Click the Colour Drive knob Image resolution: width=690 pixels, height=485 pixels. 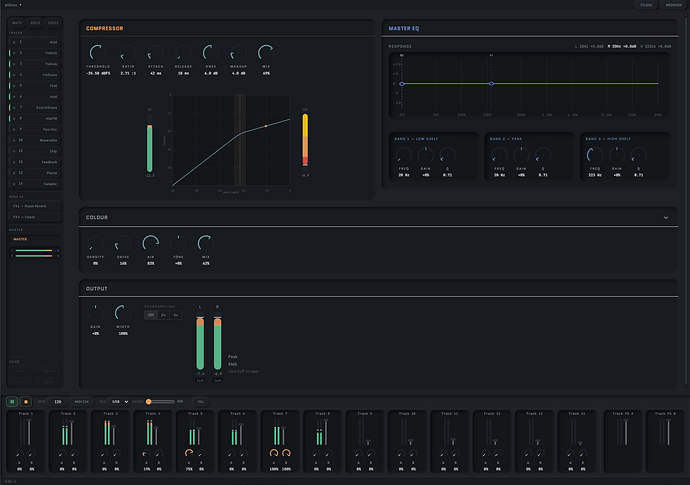123,243
